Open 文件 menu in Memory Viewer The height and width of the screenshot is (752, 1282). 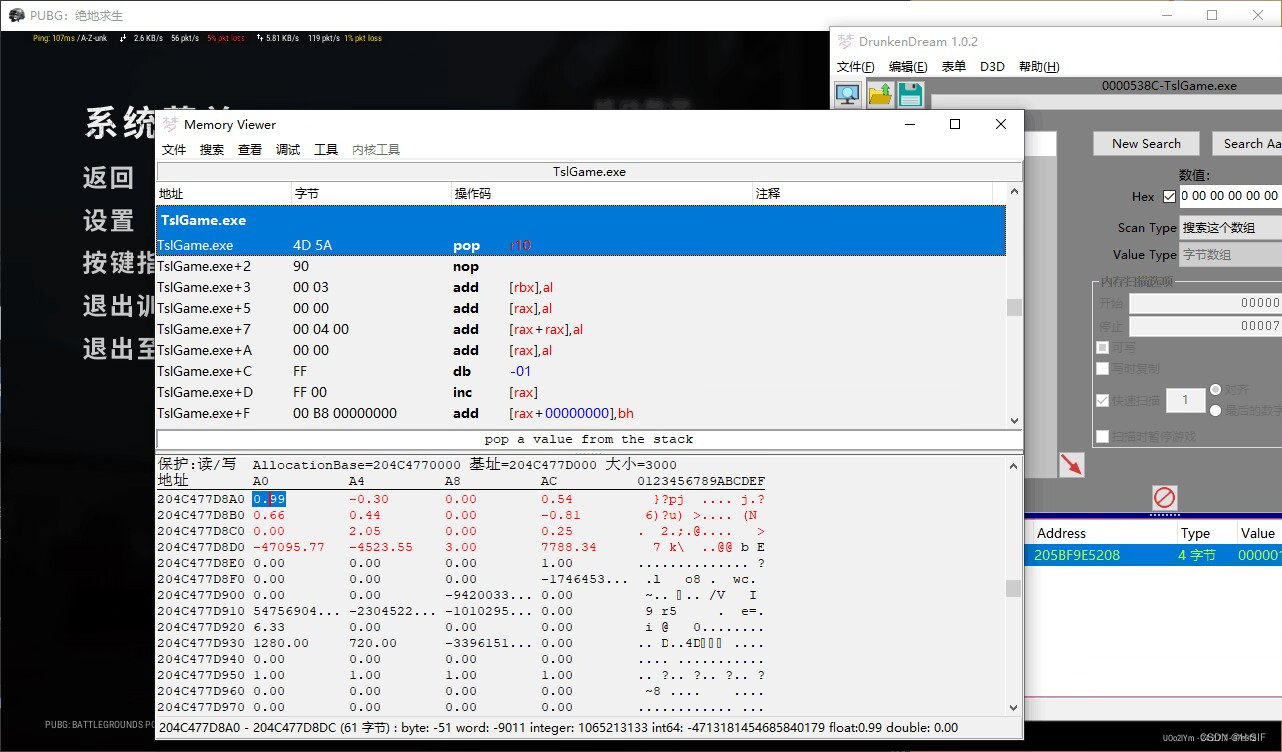(174, 150)
